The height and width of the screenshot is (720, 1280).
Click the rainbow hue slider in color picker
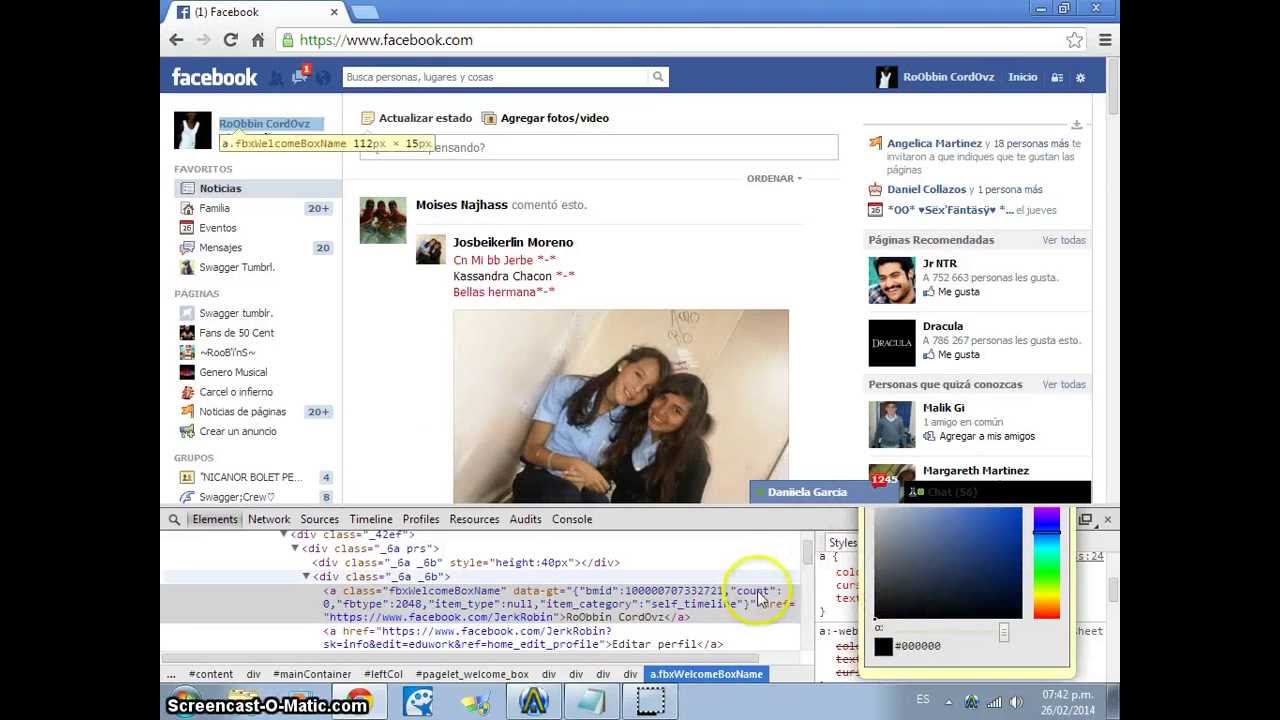coord(1046,563)
